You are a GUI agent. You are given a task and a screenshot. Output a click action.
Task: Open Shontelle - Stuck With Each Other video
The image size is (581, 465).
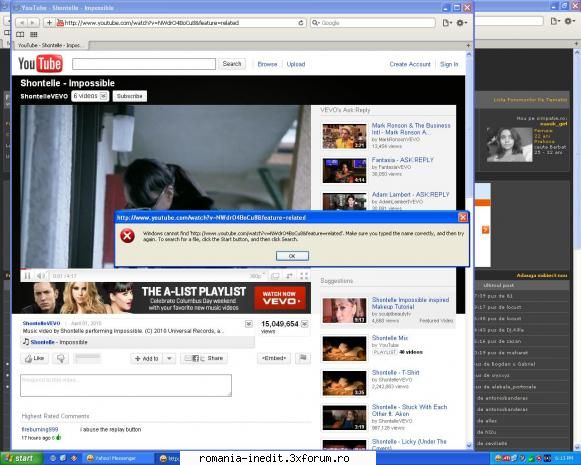click(x=409, y=410)
